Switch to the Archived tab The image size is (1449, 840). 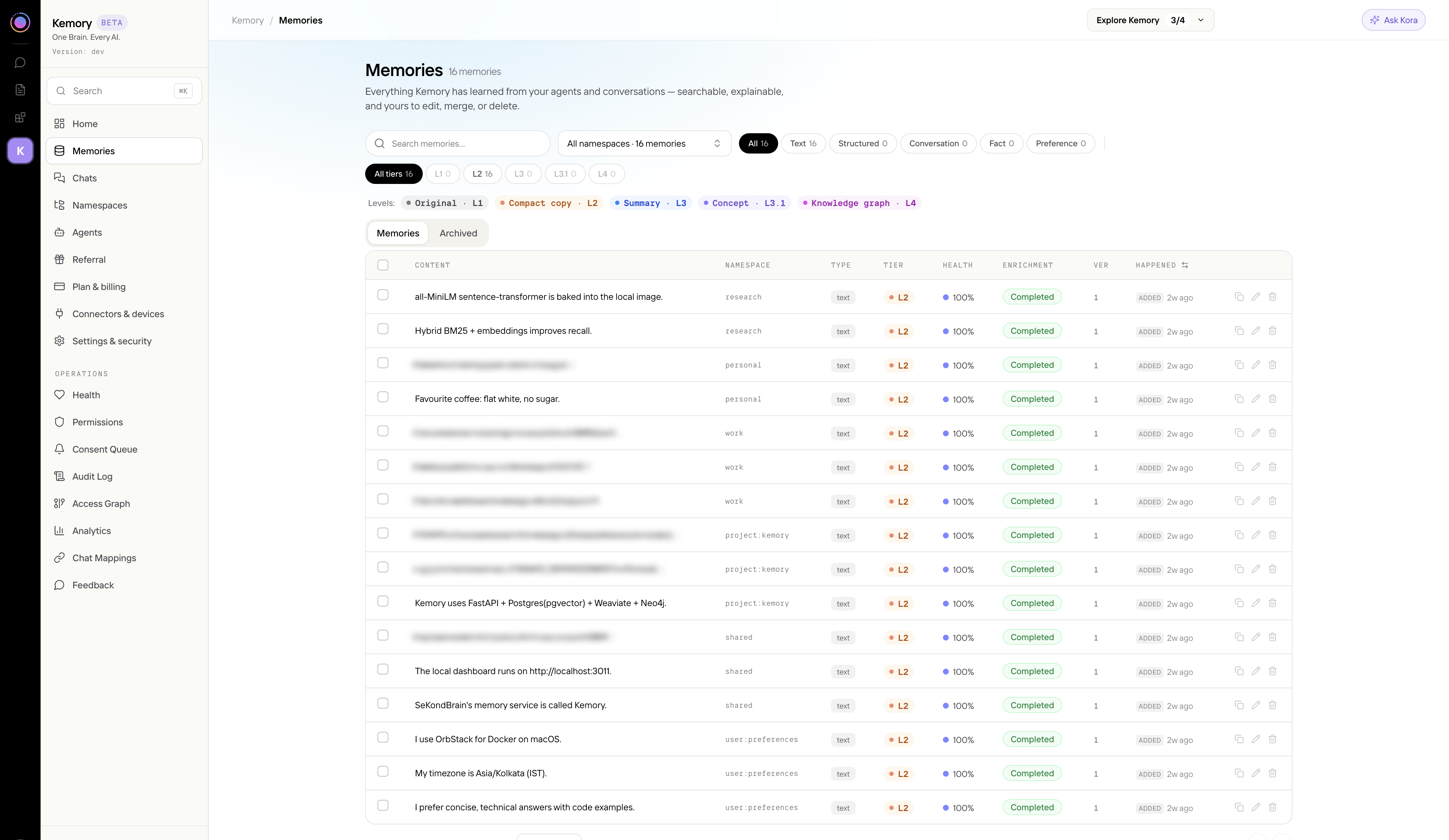458,233
